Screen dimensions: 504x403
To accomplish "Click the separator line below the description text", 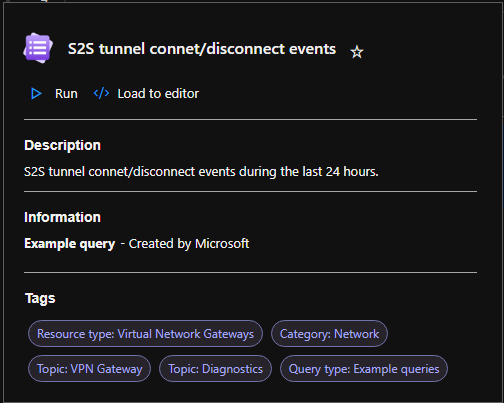I will coord(250,192).
